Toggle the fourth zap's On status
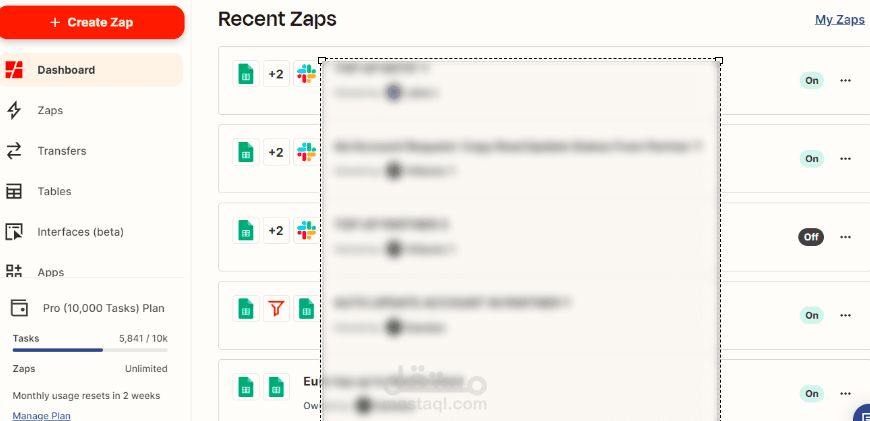Screen dimensions: 870x421 pos(812,315)
